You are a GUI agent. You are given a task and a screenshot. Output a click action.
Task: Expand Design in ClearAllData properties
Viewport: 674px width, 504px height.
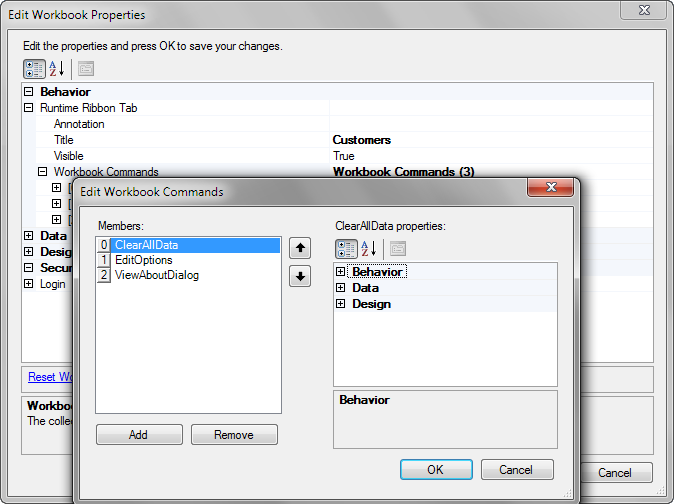pyautogui.click(x=340, y=304)
